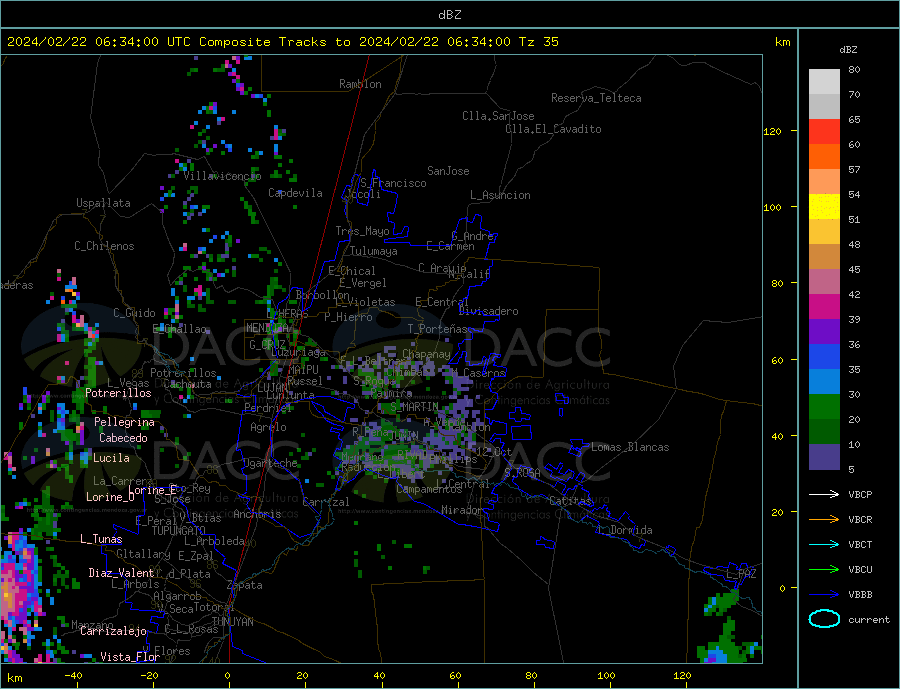
Task: Click the 'Carrizalejo' place label
Action: click(113, 632)
